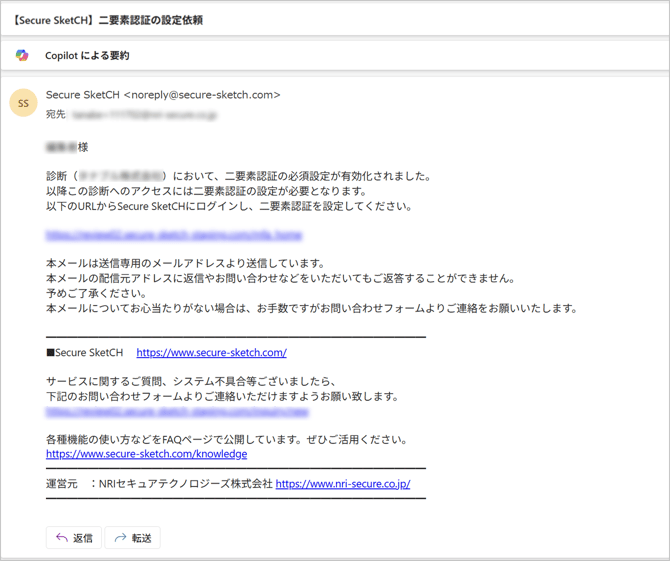670x561 pixels.
Task: Click the text NRIセキュアテクノロジーズ株式会社
Action: 185,484
